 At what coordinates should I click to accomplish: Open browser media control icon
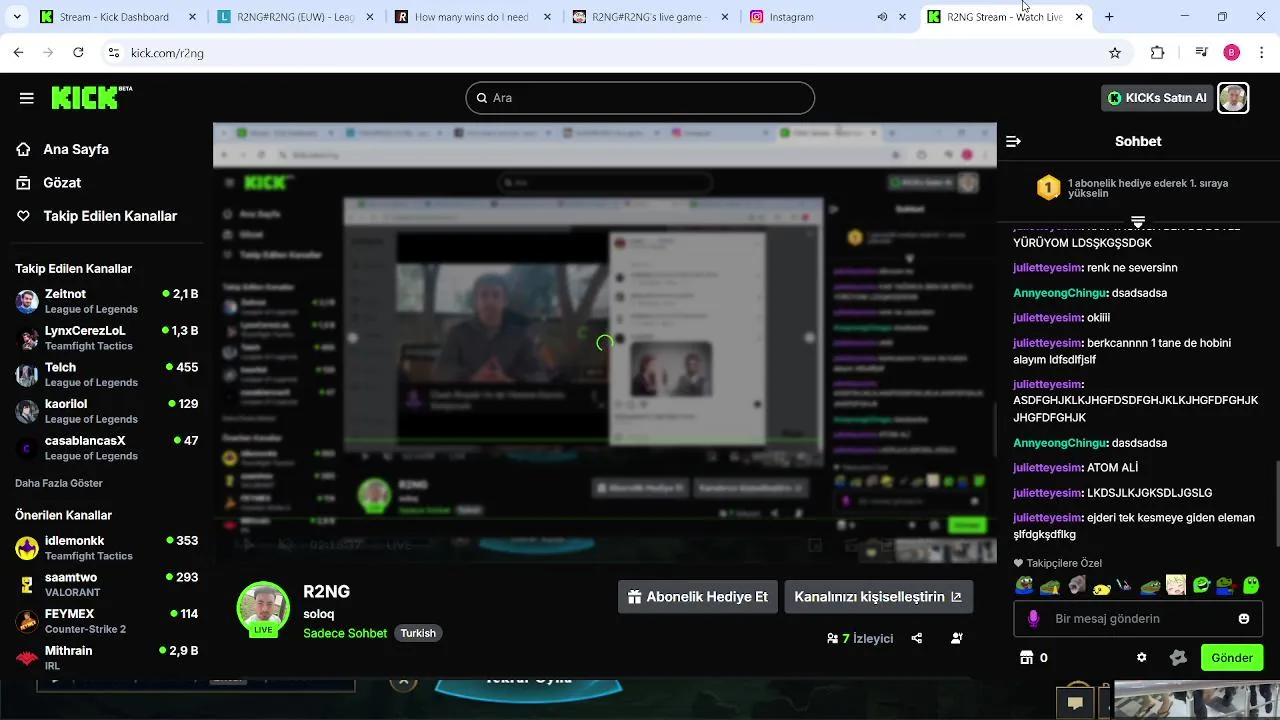click(1202, 53)
